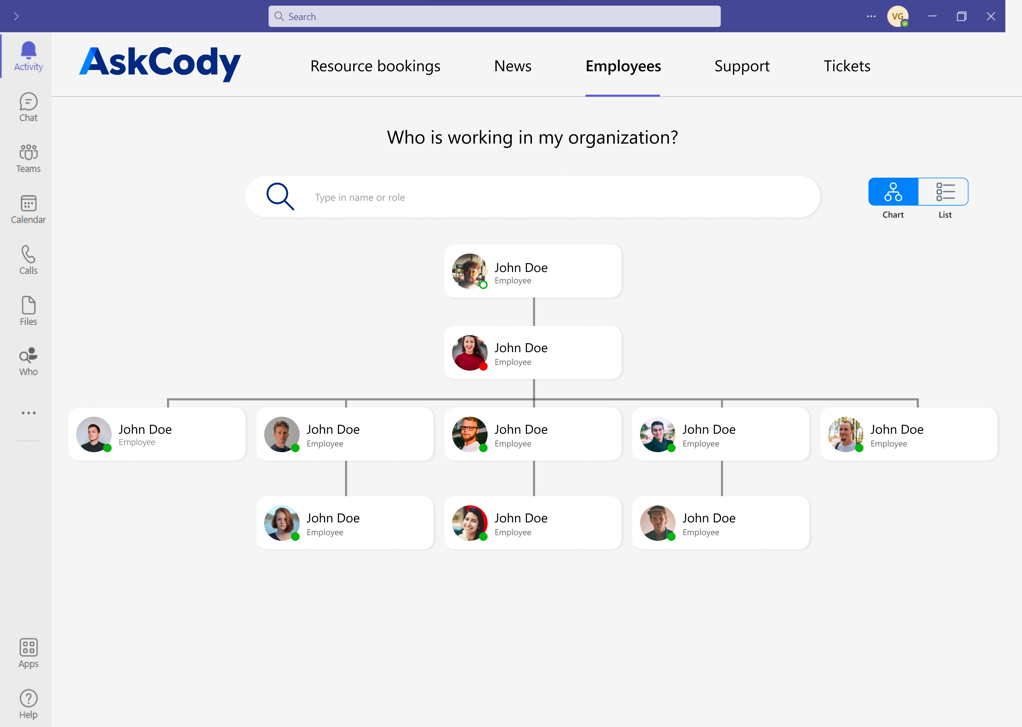The image size is (1022, 727).
Task: Switch to Chart view
Action: tap(893, 192)
